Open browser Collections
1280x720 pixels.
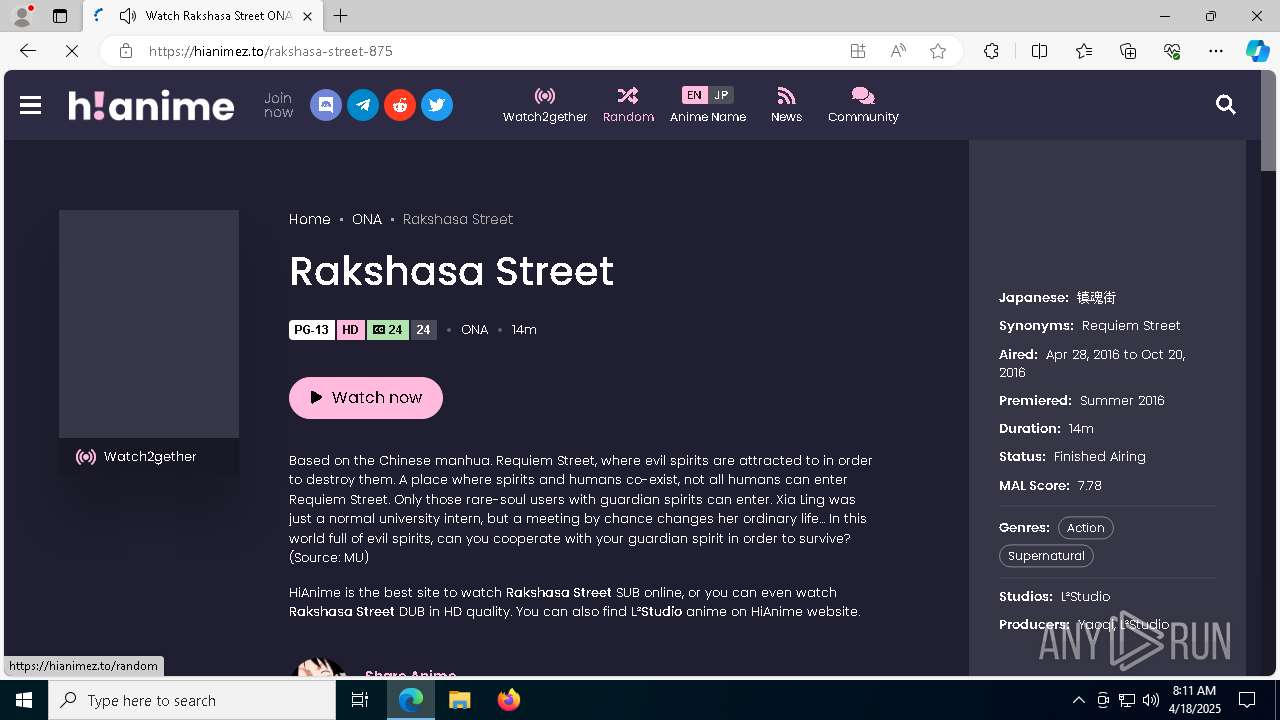1128,51
